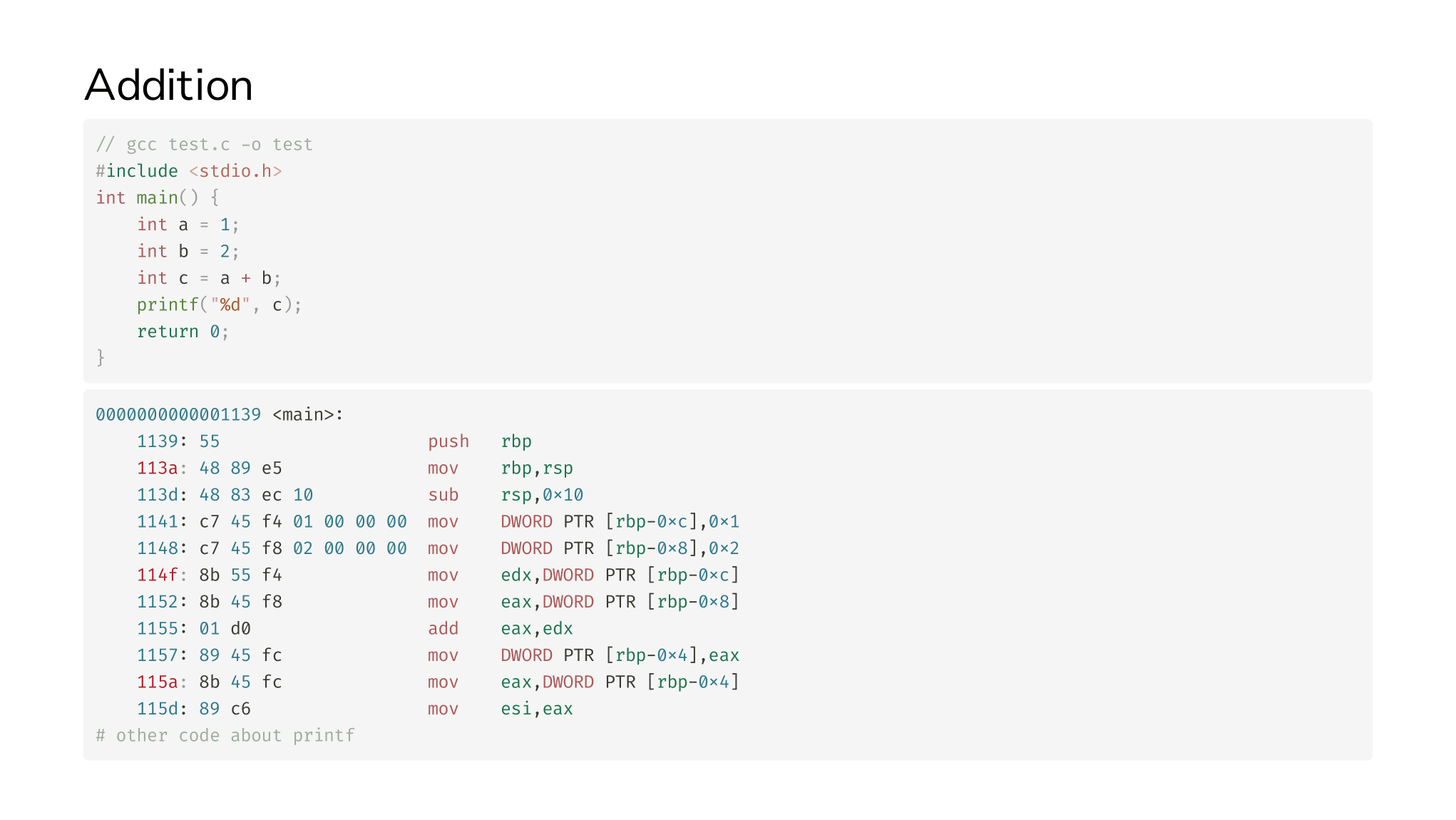
Task: Click address "1148:" in the disassembly
Action: 162,548
